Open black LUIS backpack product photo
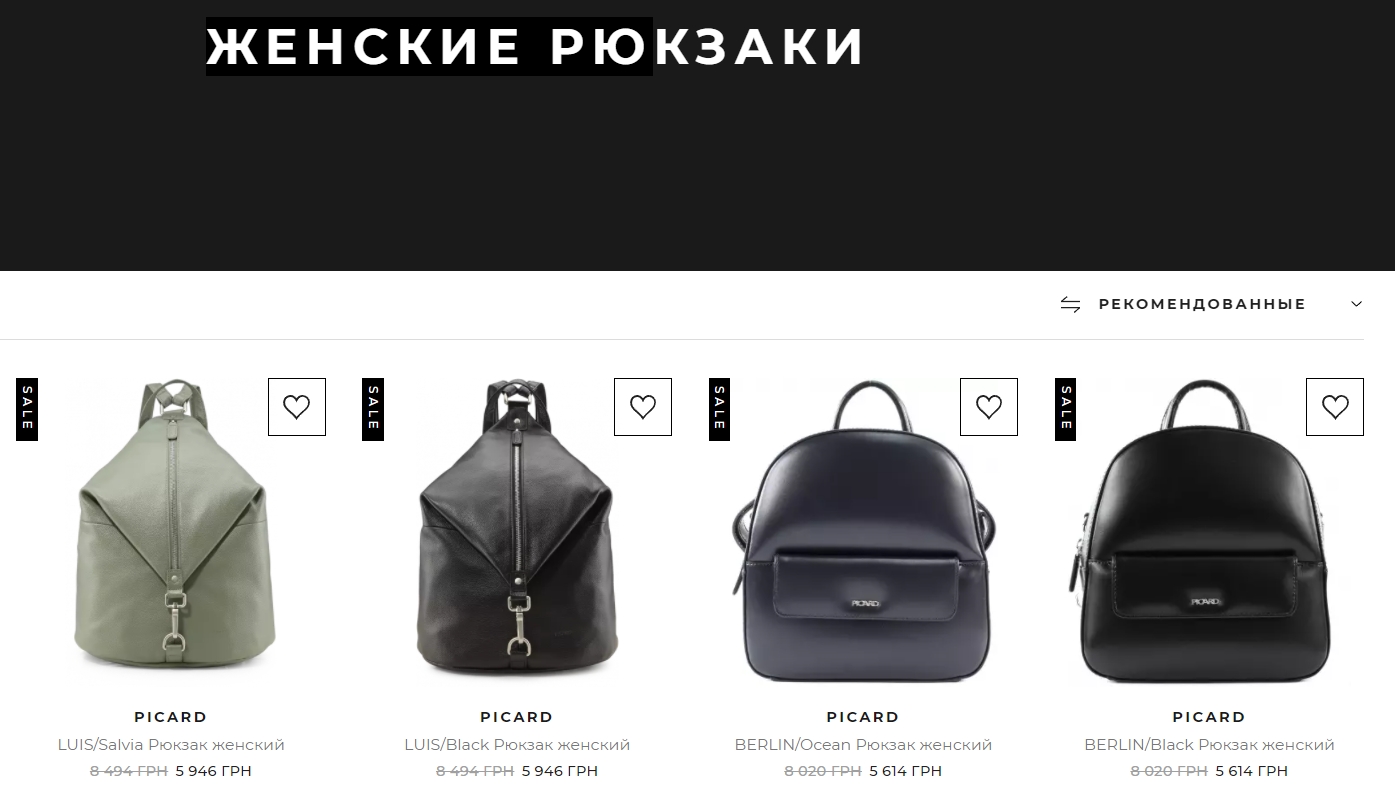 517,531
